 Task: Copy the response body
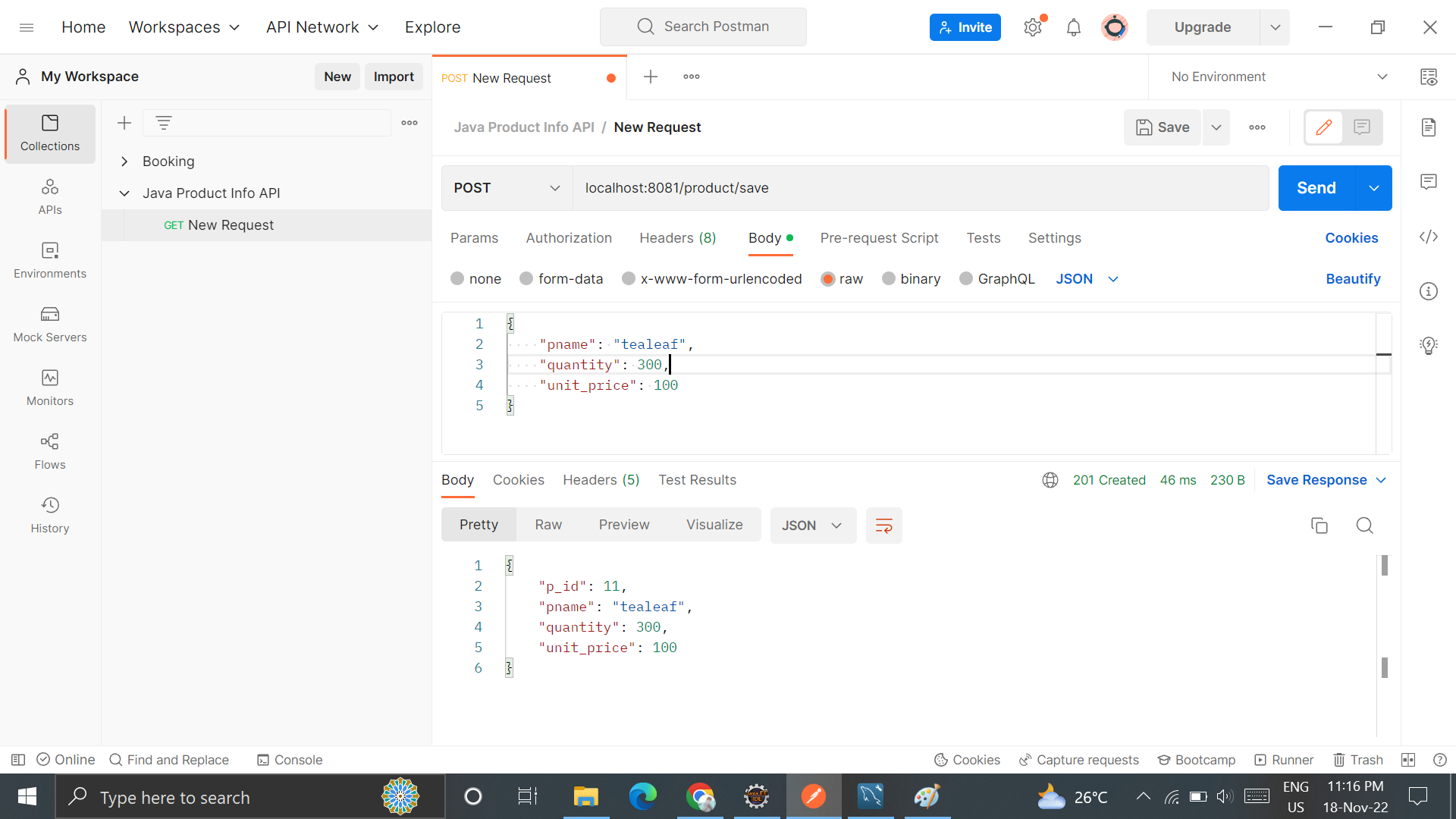pos(1319,525)
